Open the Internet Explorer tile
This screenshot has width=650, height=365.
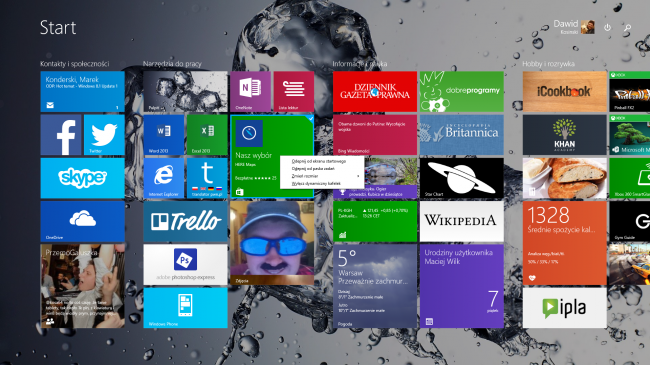(164, 178)
